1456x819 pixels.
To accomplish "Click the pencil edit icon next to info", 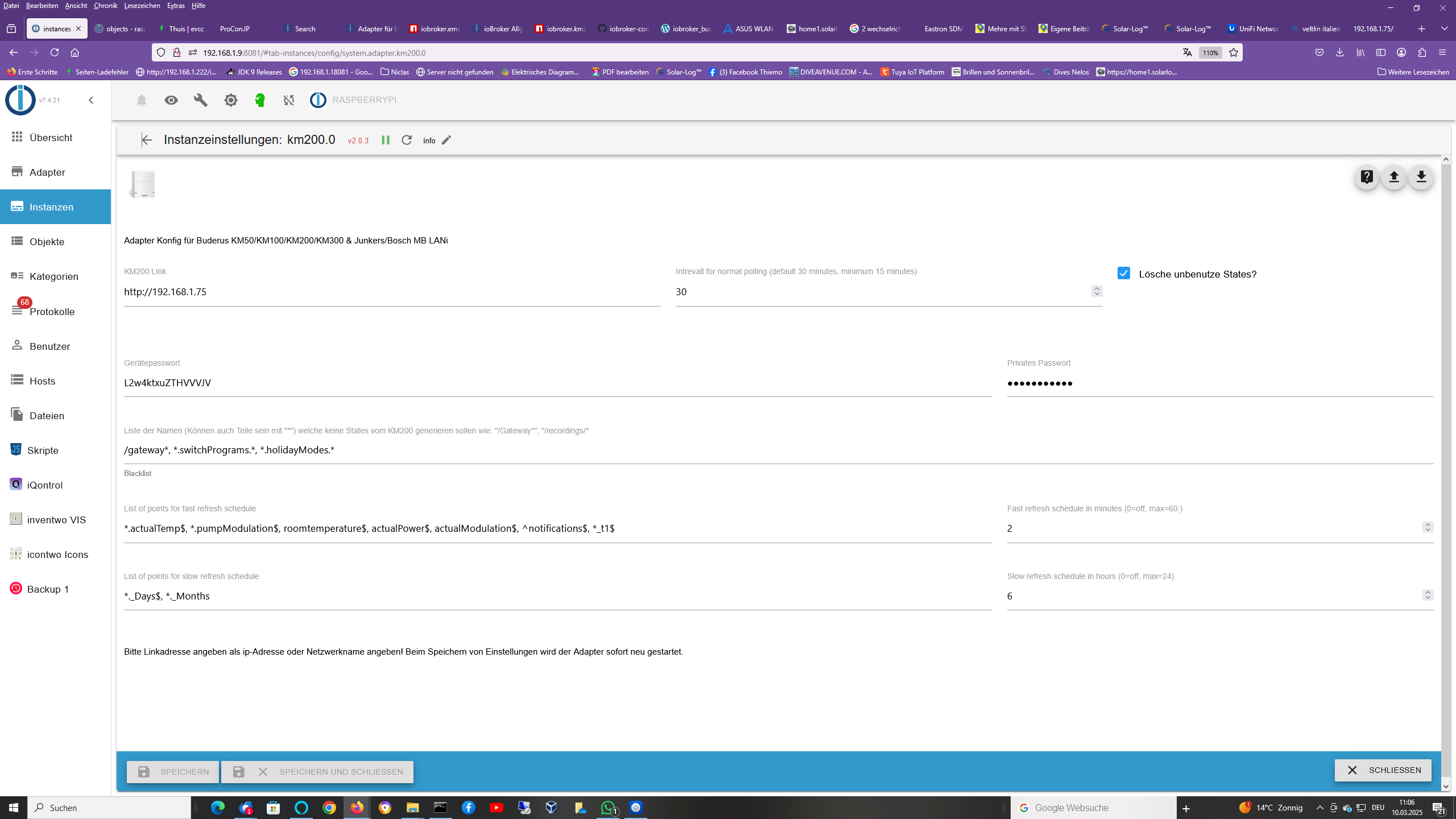I will (x=447, y=140).
